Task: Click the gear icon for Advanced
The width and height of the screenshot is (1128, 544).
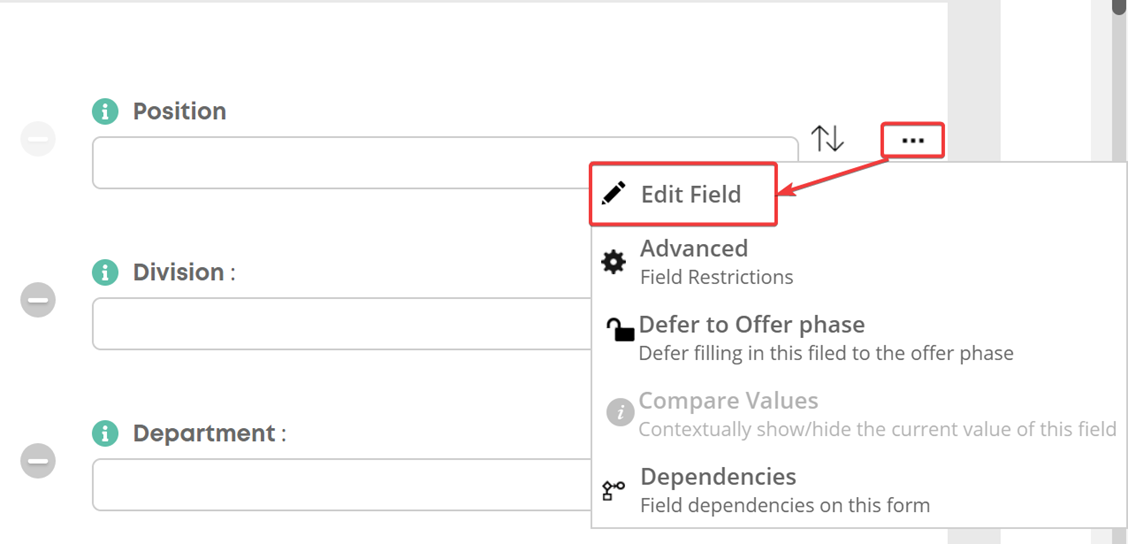Action: coord(614,262)
